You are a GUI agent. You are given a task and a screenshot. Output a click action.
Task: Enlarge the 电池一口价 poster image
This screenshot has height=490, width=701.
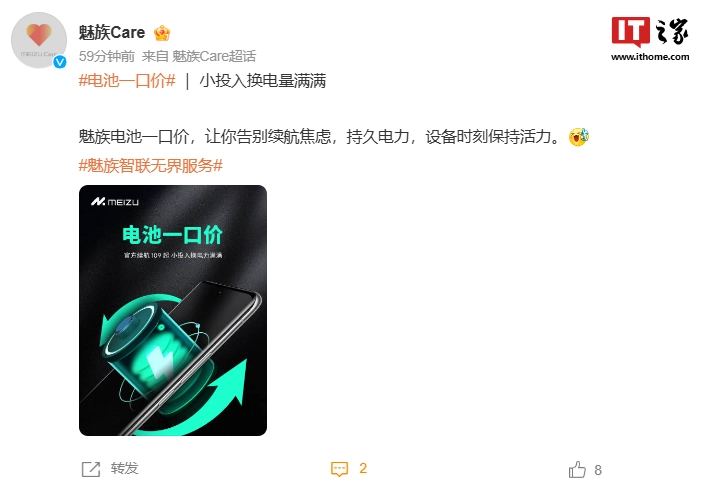tap(173, 310)
